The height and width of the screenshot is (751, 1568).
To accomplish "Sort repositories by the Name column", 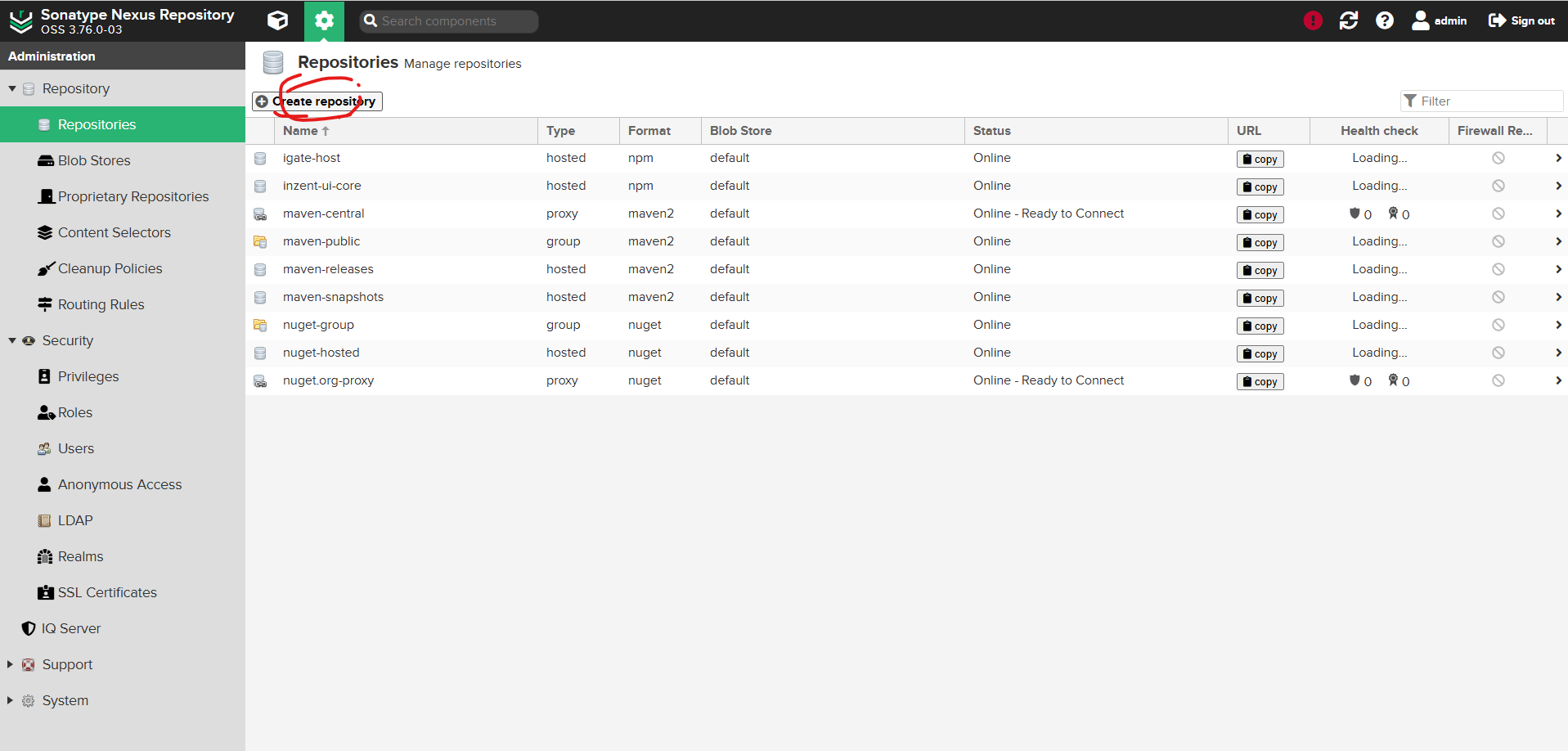I will (x=303, y=130).
